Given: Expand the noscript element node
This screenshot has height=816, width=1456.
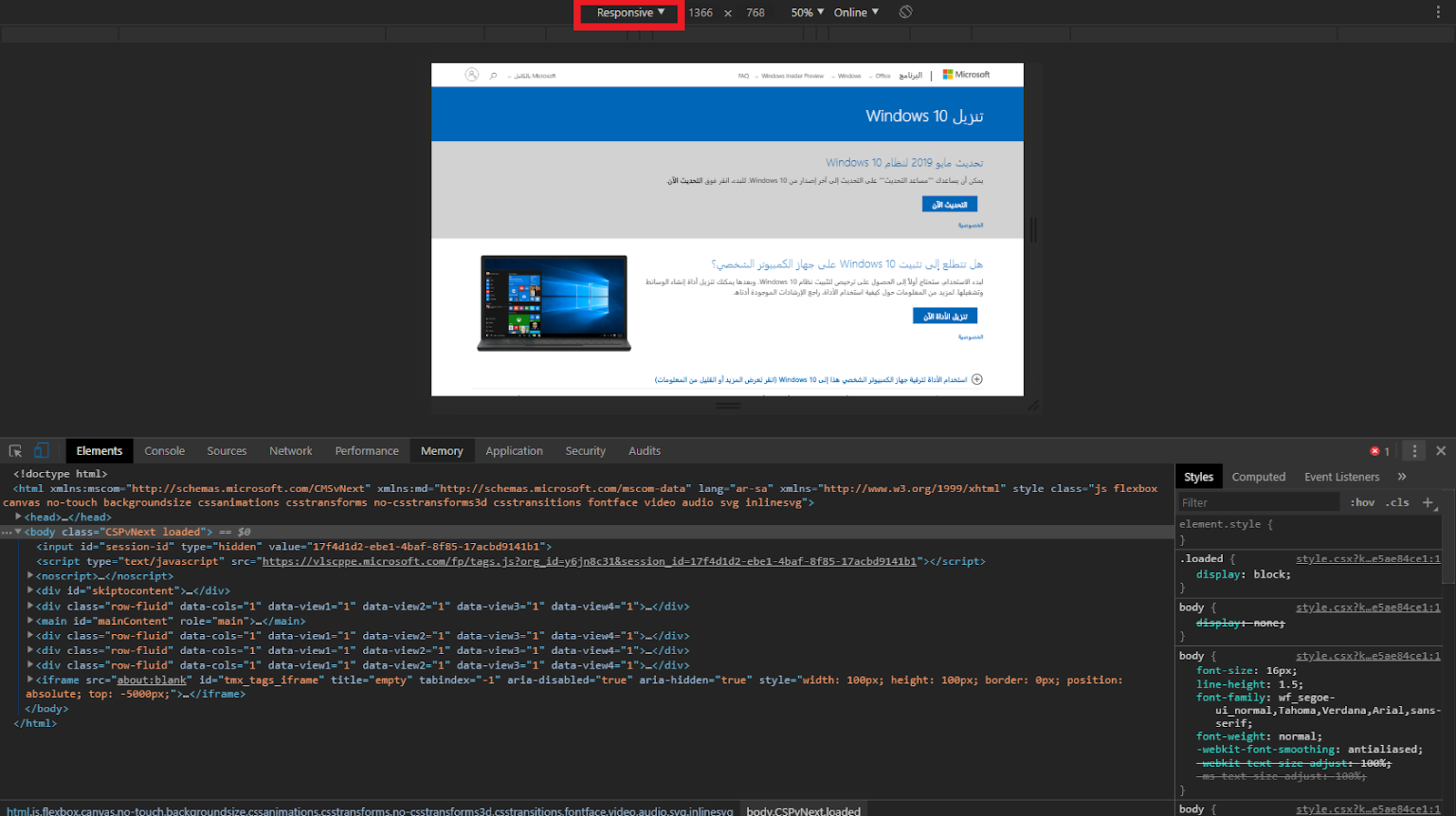Looking at the screenshot, I should point(30,576).
